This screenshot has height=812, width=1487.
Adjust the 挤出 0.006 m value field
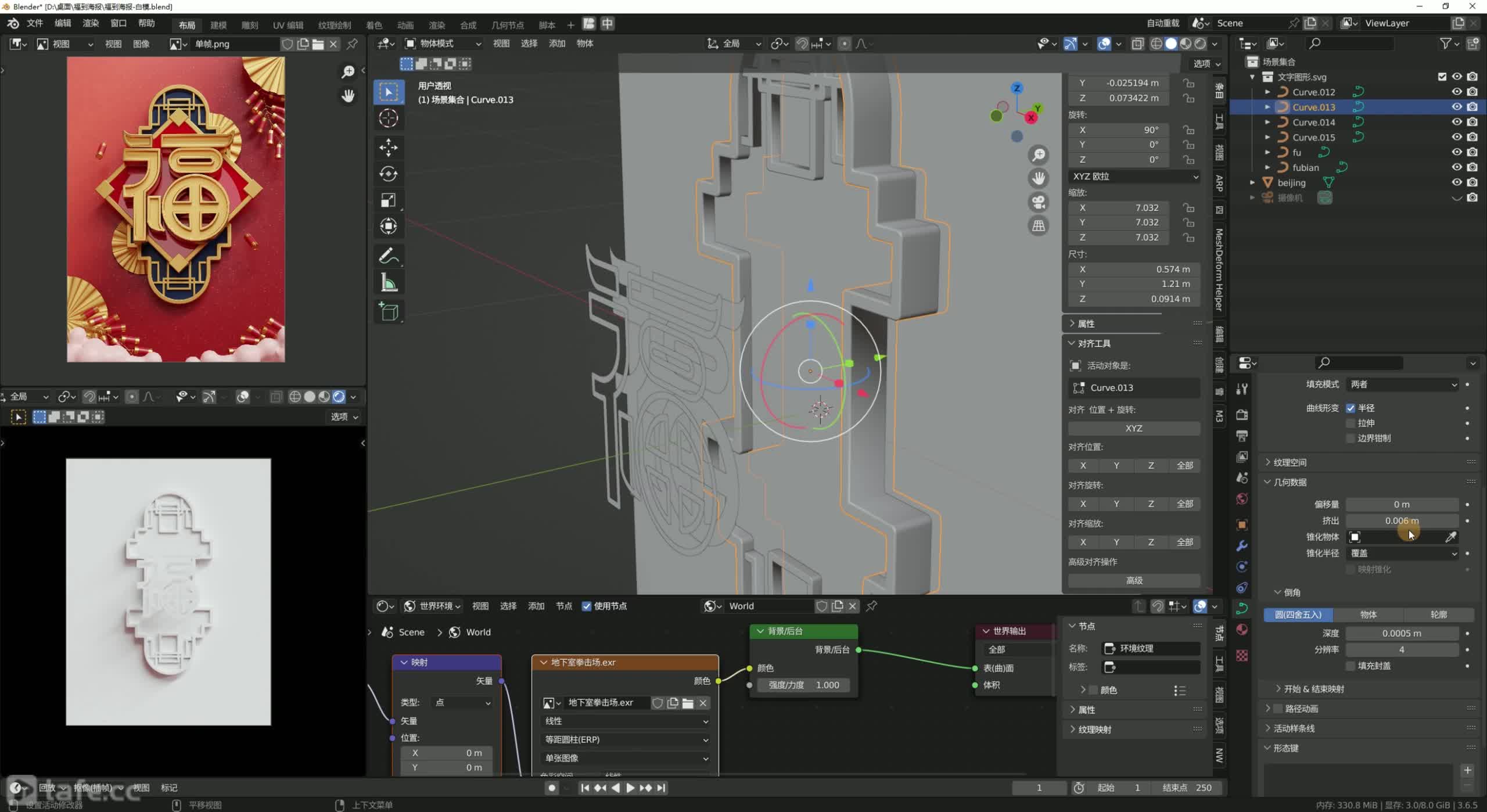pos(1402,521)
